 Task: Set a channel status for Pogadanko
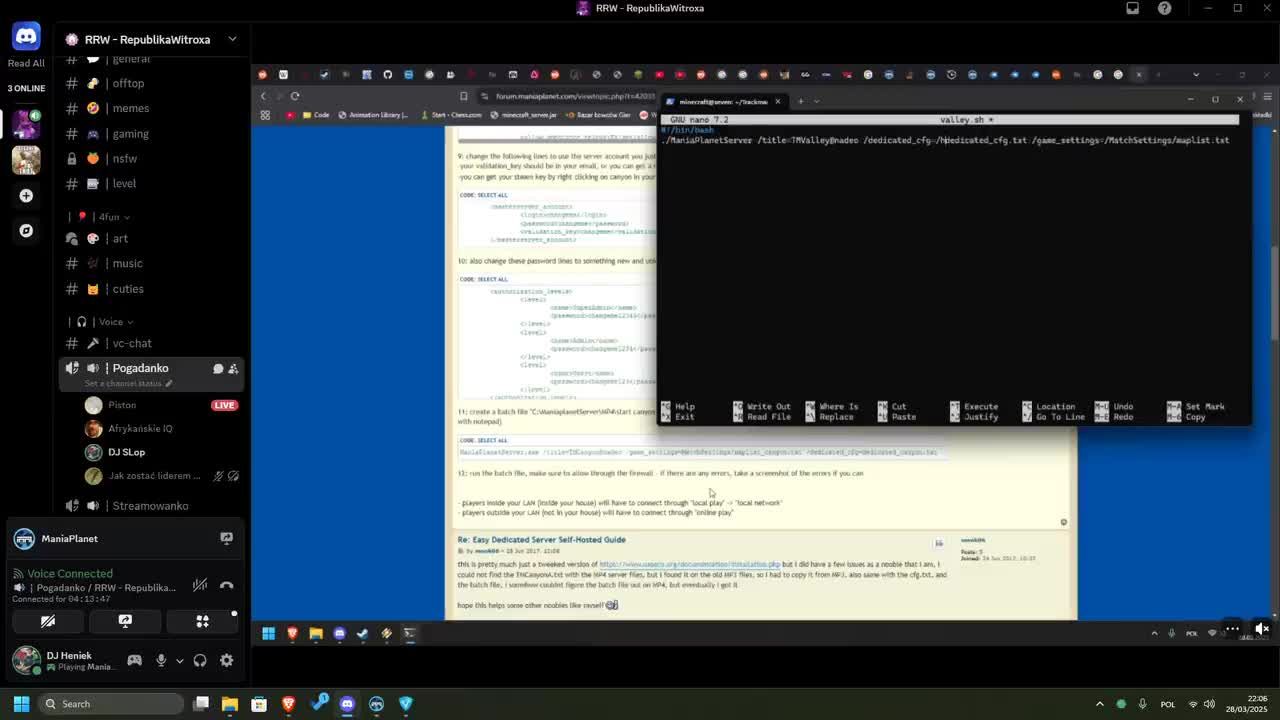(128, 384)
